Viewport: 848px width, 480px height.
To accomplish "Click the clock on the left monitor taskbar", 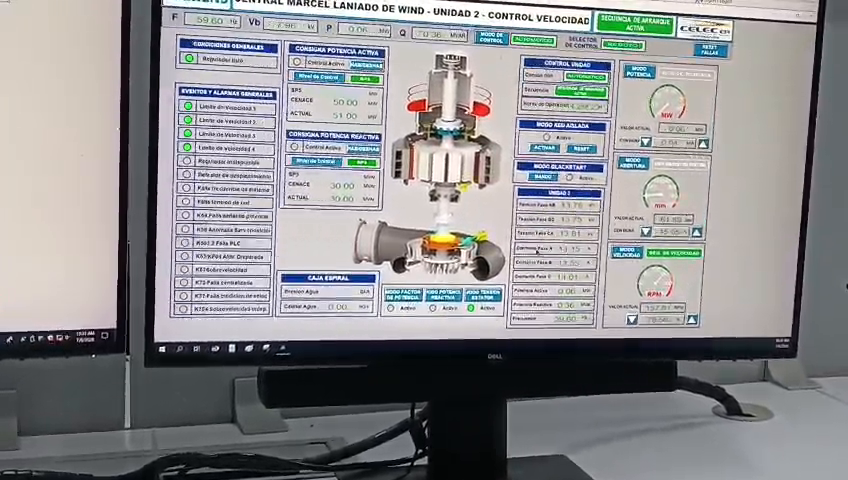I will point(85,336).
